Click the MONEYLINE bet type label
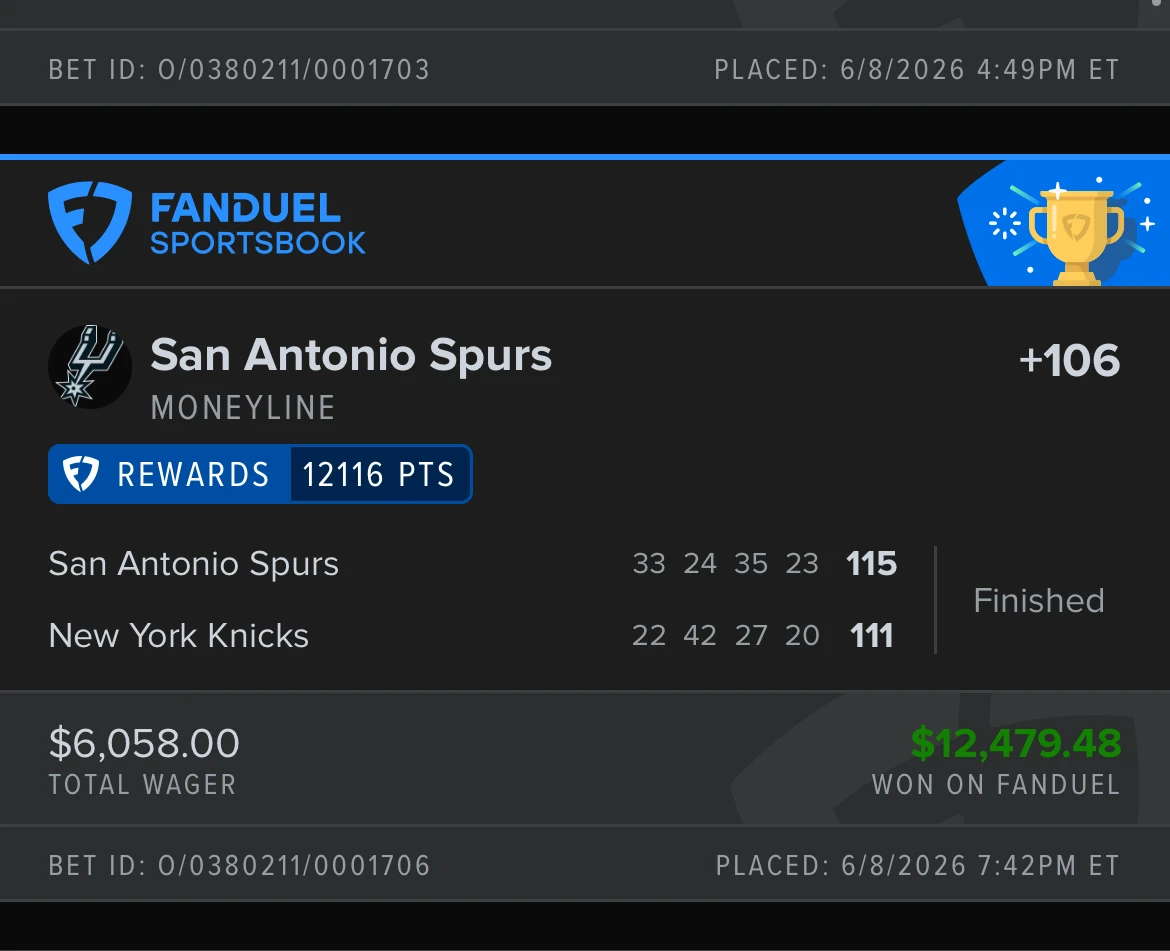1170x951 pixels. click(243, 407)
